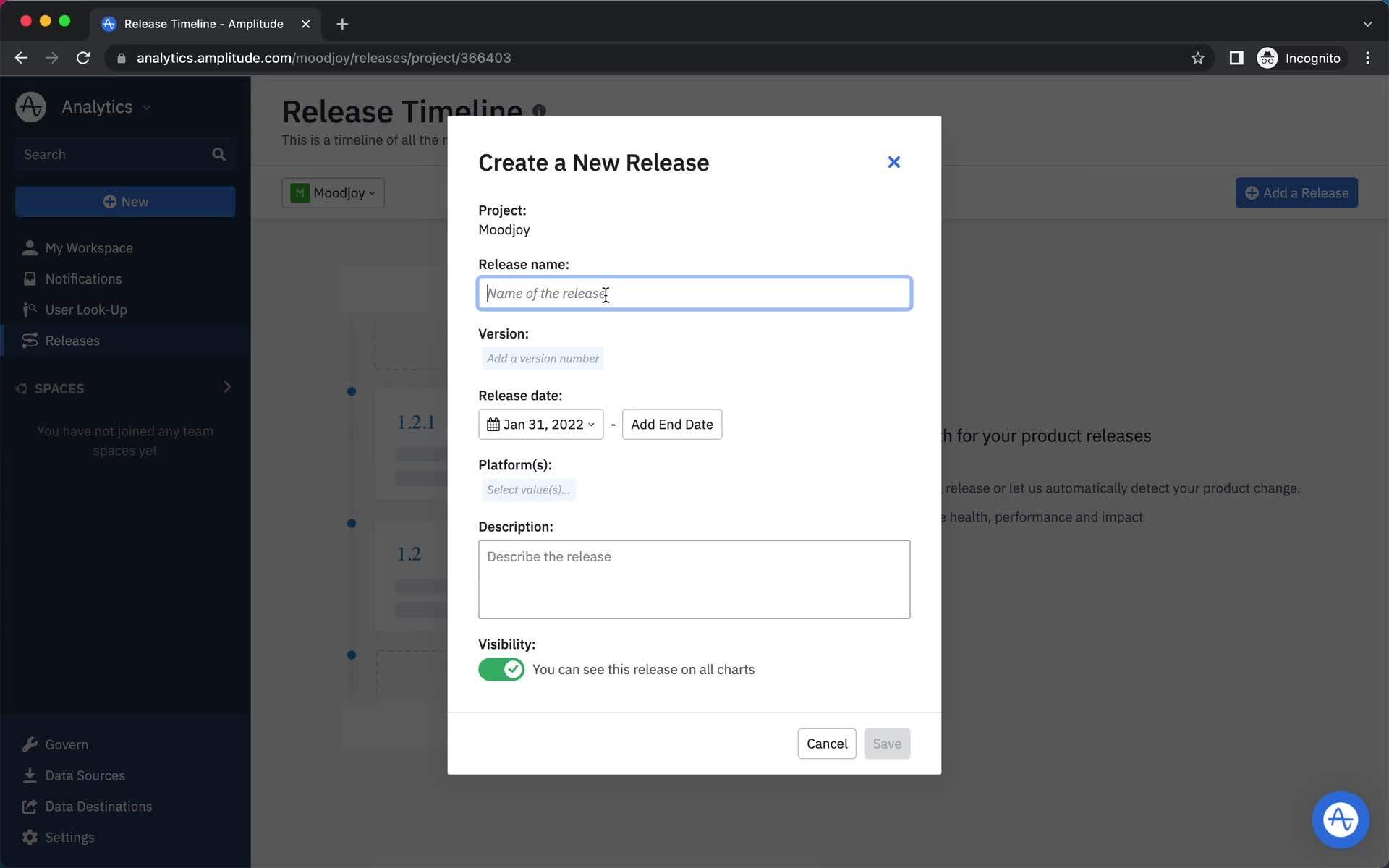The width and height of the screenshot is (1389, 868).
Task: Expand the Release date calendar dropdown
Action: (x=540, y=424)
